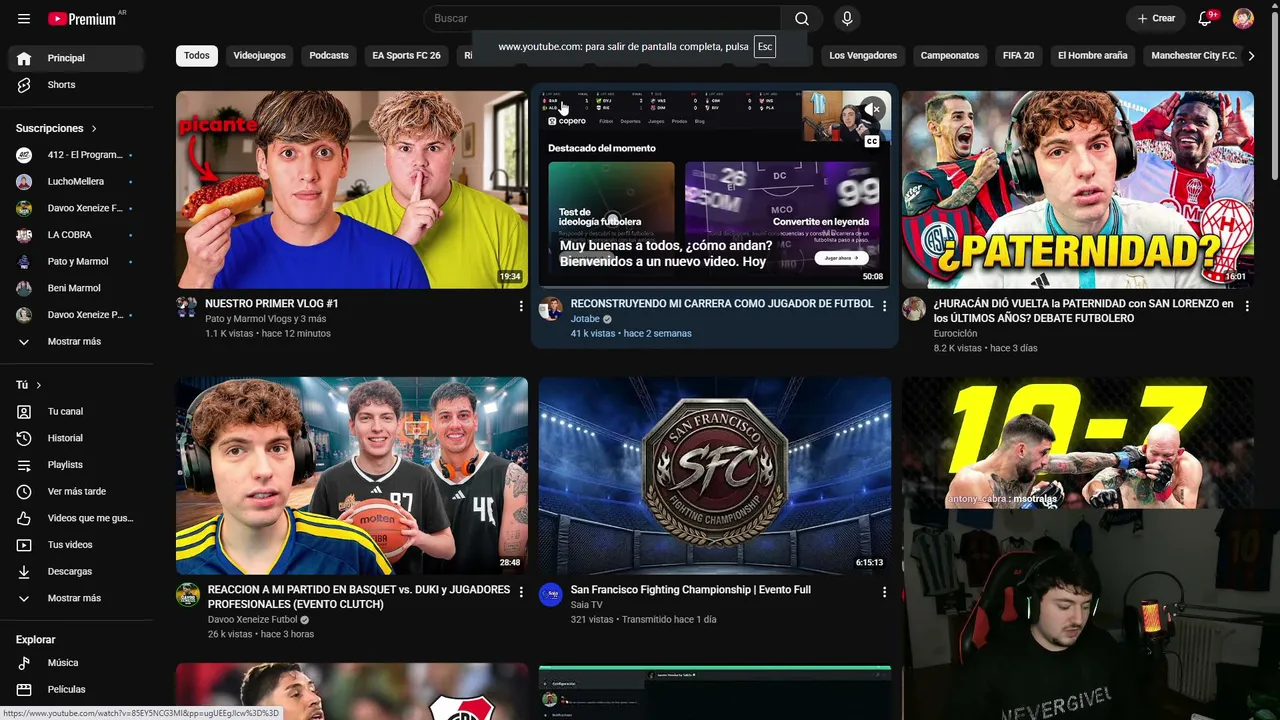Screen dimensions: 1280x720
Task: Show more category chips with the right arrow
Action: point(1250,56)
